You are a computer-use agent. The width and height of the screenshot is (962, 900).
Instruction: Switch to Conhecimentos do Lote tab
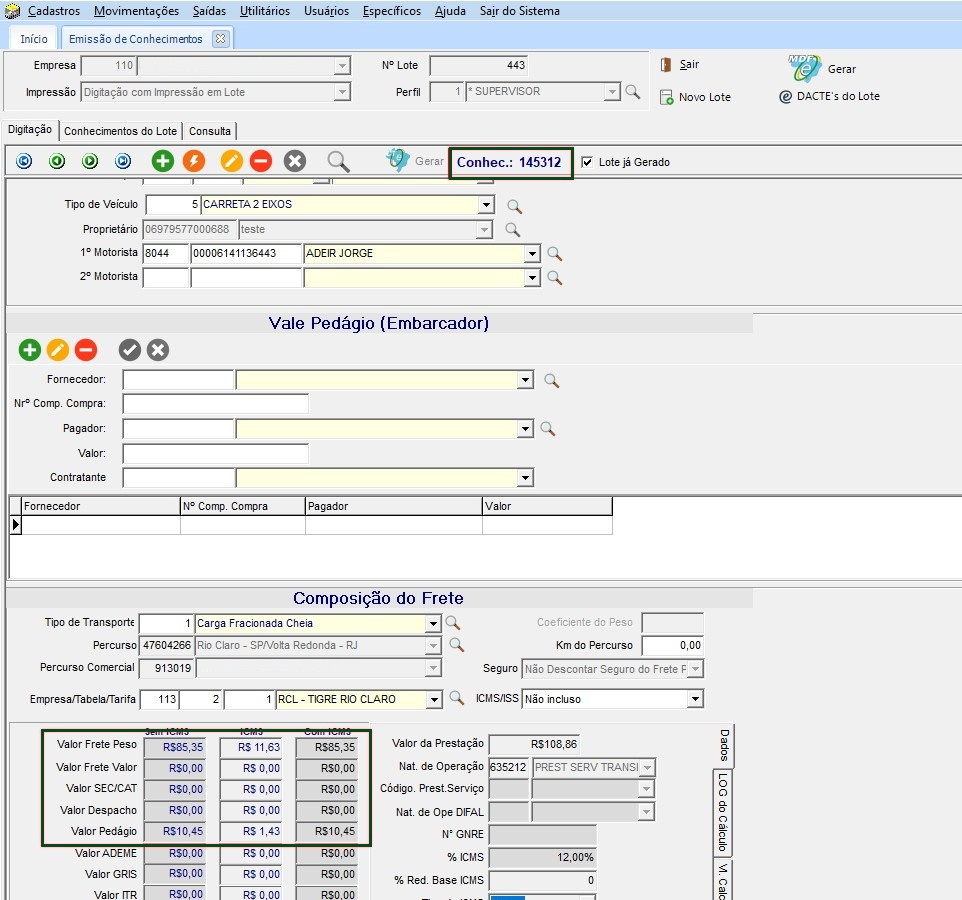click(x=120, y=131)
